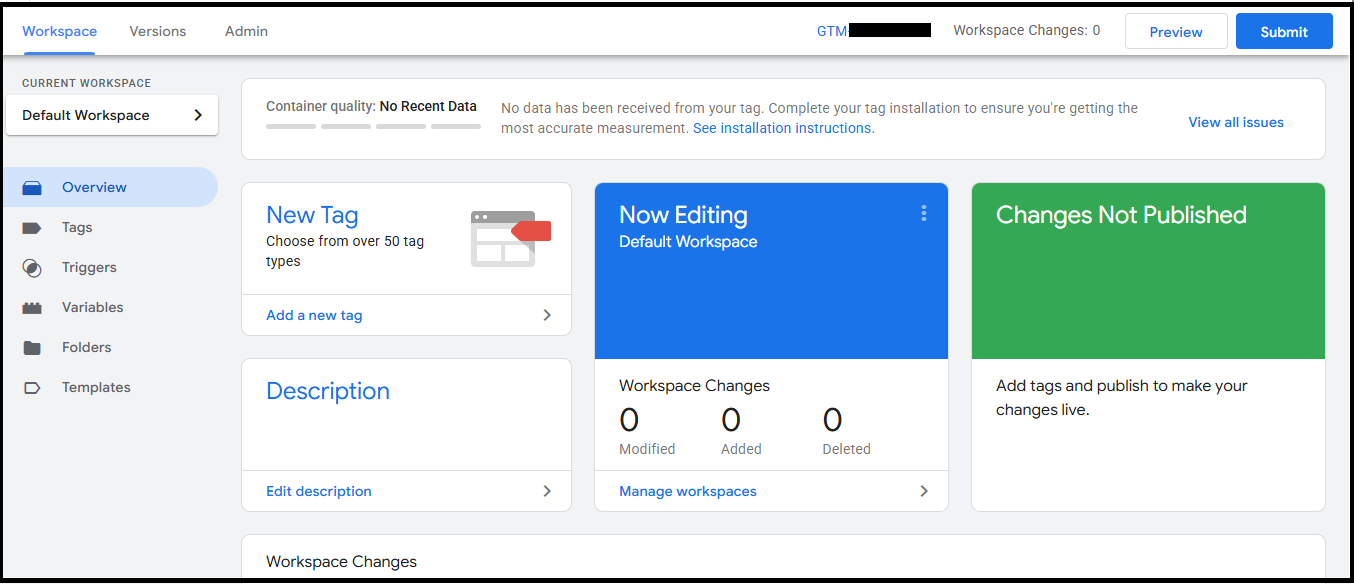This screenshot has height=584, width=1354.
Task: Open the Admin tab
Action: point(246,31)
